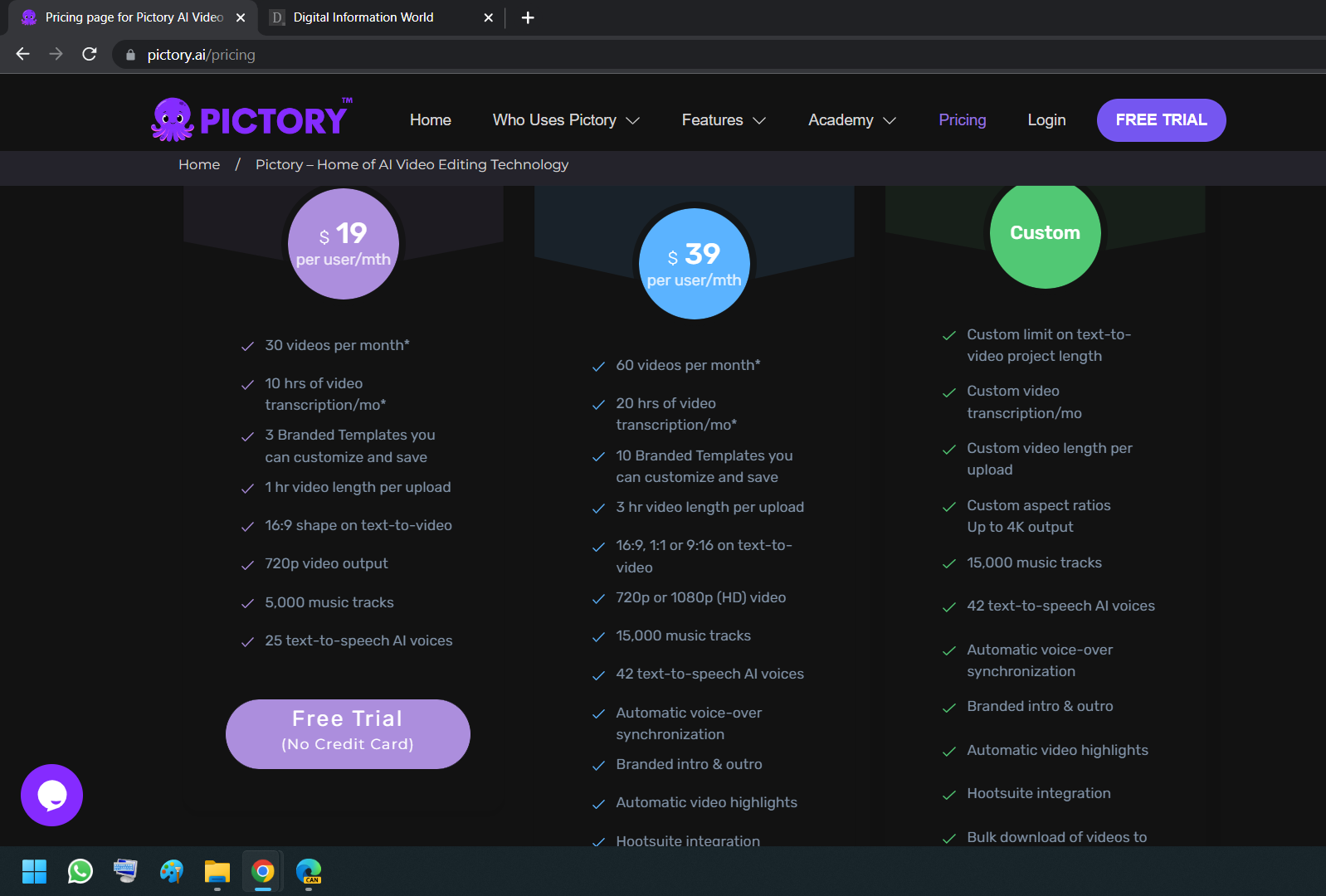Close the Pictory pricing tab
The width and height of the screenshot is (1326, 896).
tap(241, 17)
